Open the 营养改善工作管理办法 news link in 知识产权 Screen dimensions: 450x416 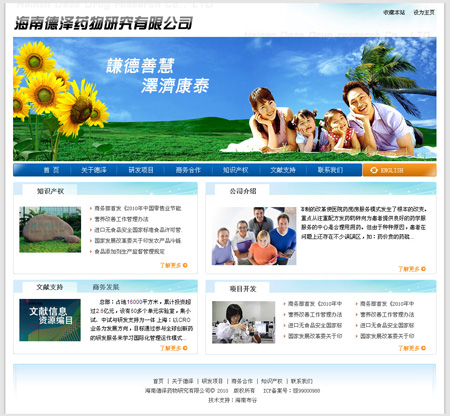pyautogui.click(x=121, y=219)
